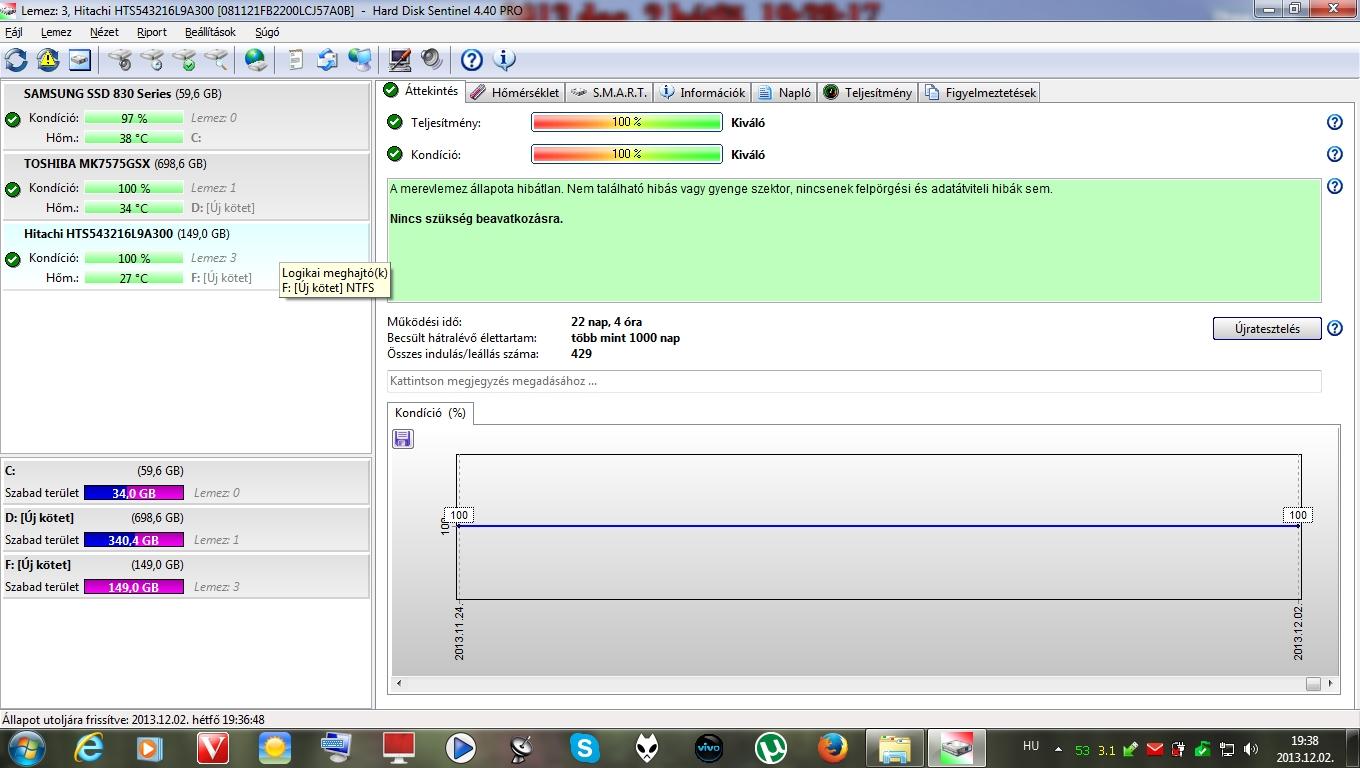The height and width of the screenshot is (768, 1360).
Task: Click the disk with magnifier toolbar icon
Action: tap(216, 60)
